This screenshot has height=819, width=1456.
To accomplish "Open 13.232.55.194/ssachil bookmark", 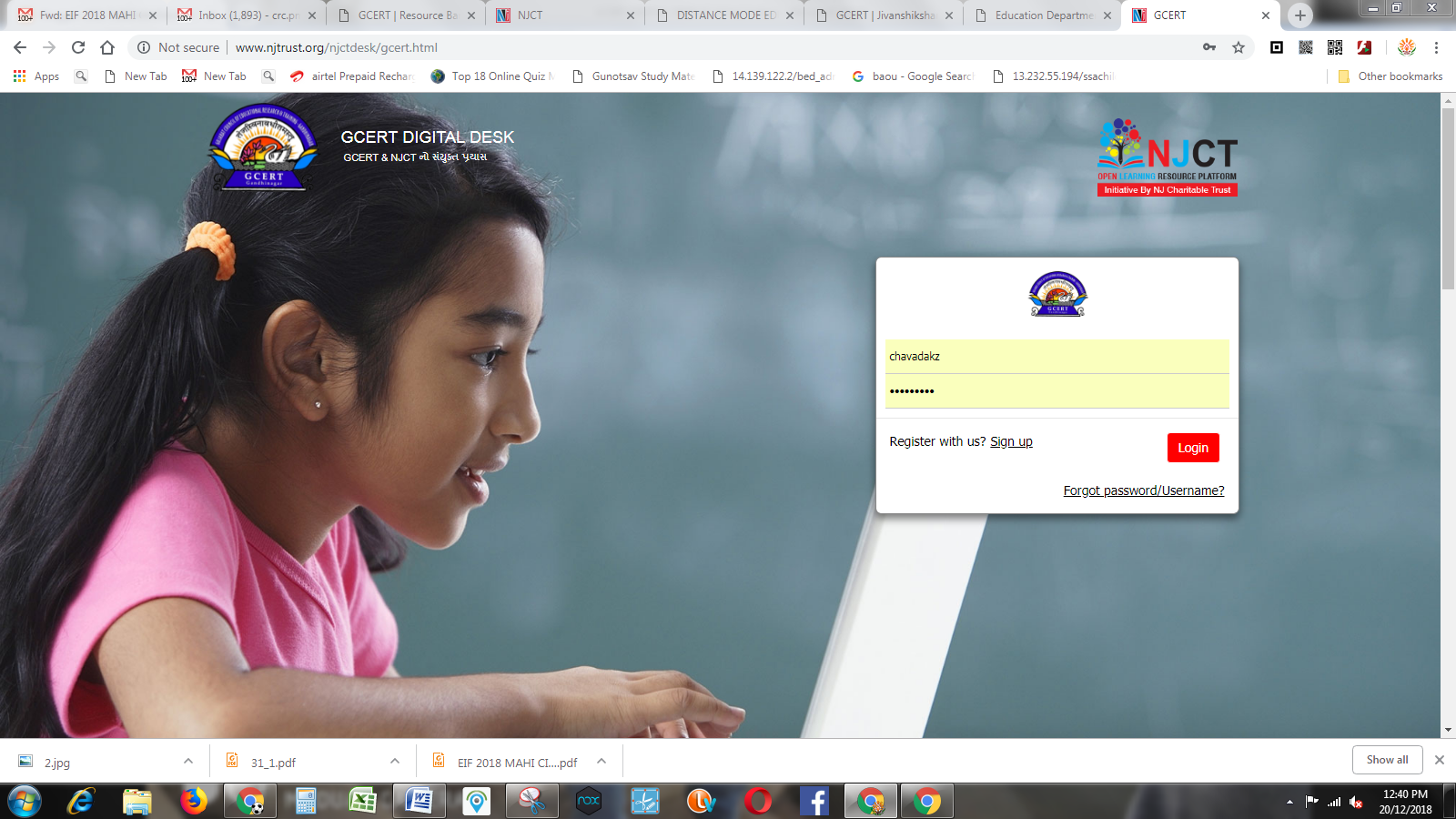I will click(x=1053, y=76).
